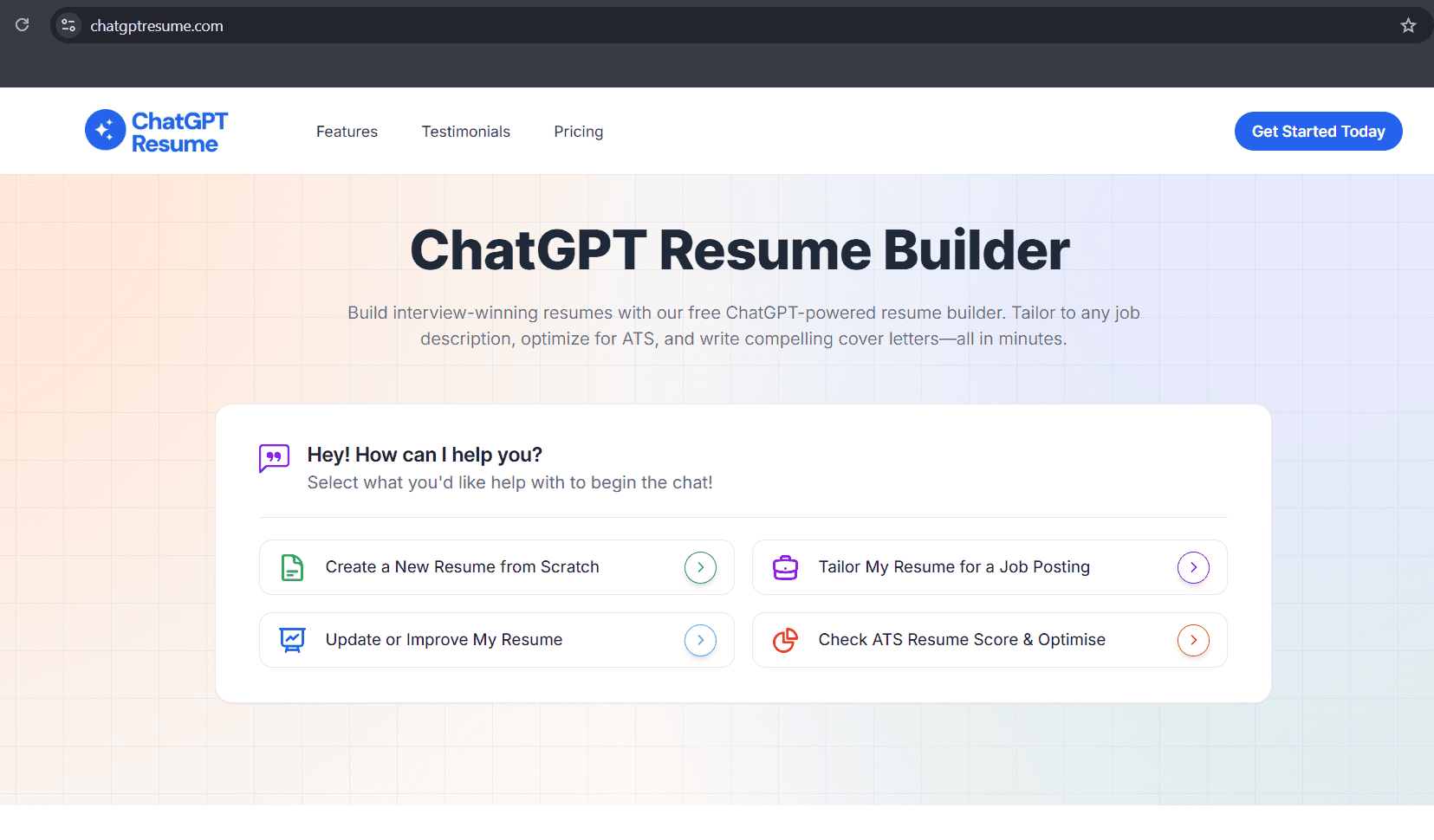The height and width of the screenshot is (840, 1434).
Task: Bookmark this page with the star icon
Action: [x=1408, y=26]
